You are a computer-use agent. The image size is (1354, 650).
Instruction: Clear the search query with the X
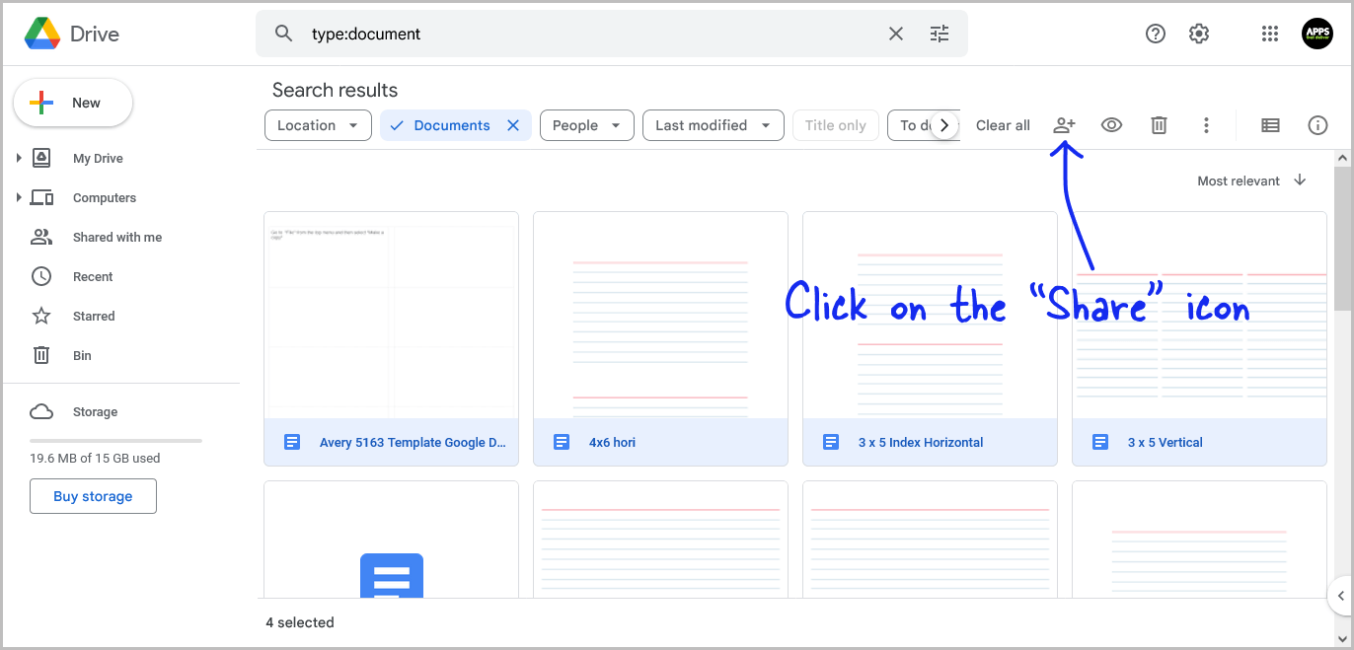coord(896,34)
